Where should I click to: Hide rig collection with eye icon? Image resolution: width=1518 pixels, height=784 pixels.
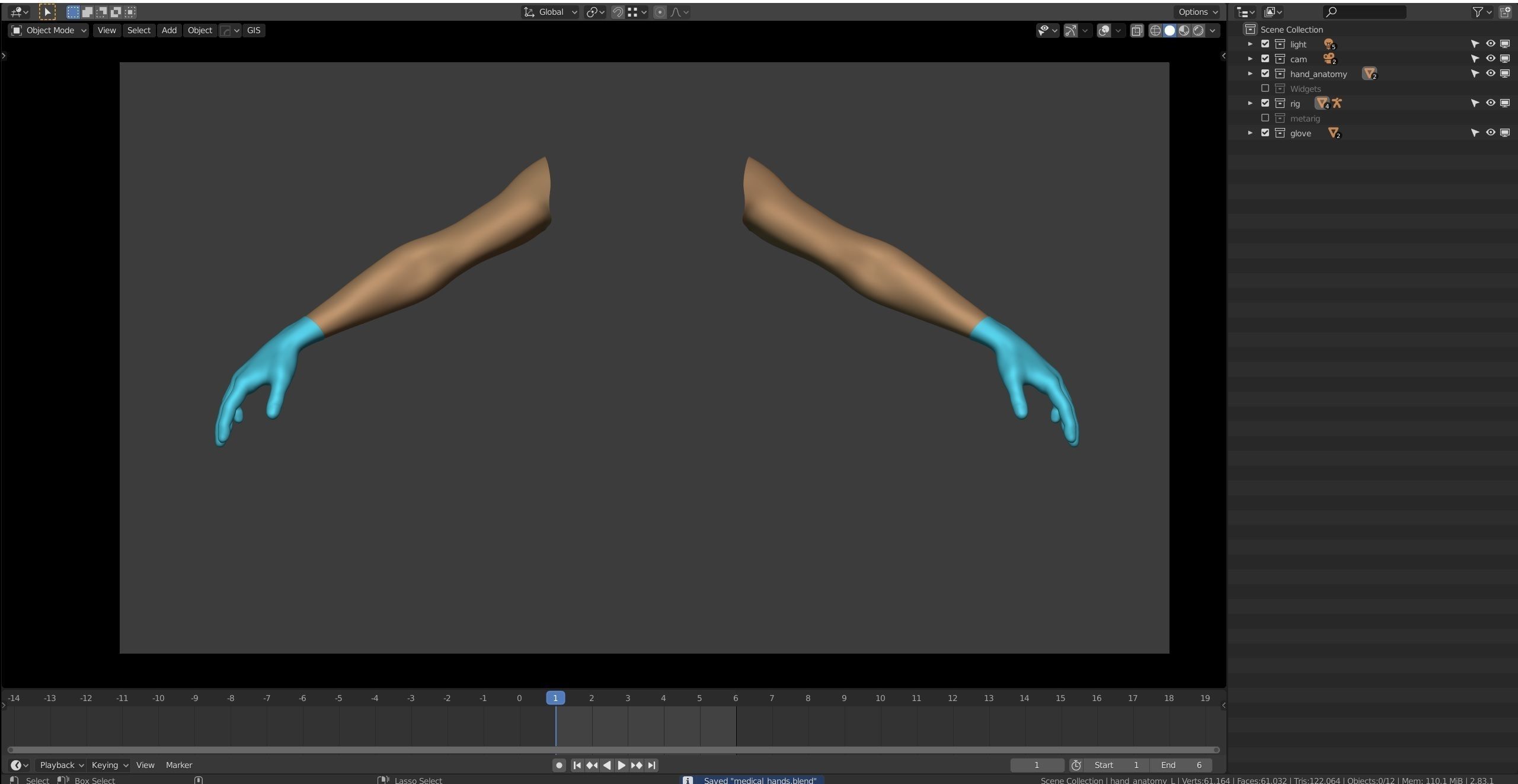click(1490, 103)
